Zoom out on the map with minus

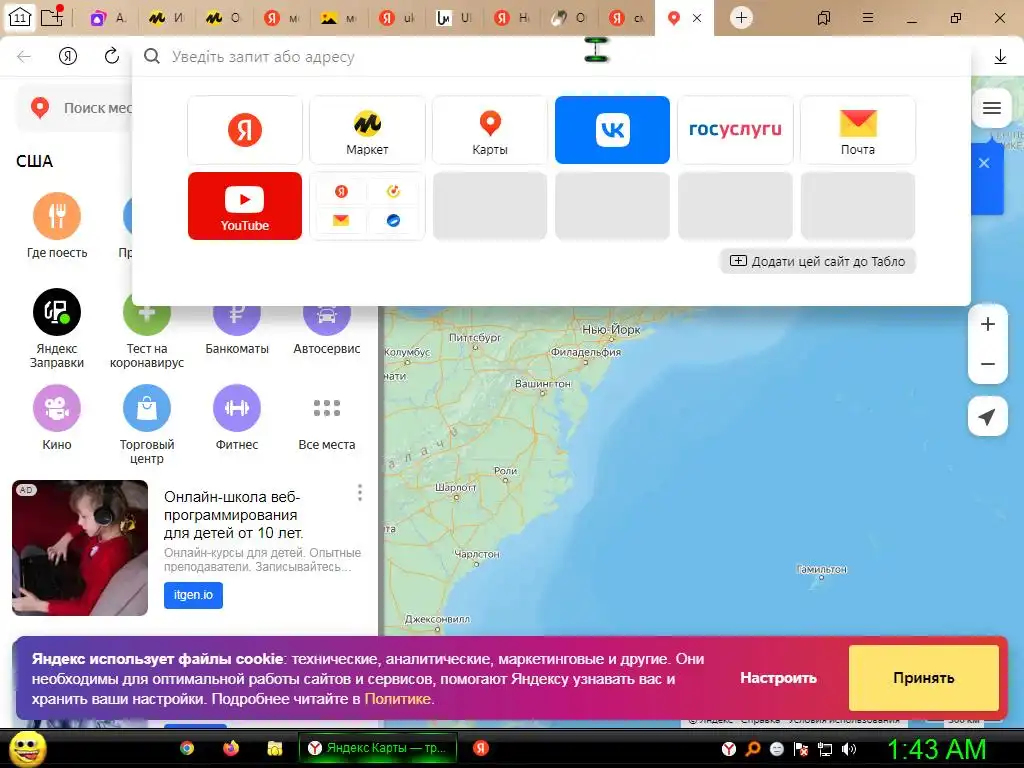(x=988, y=364)
